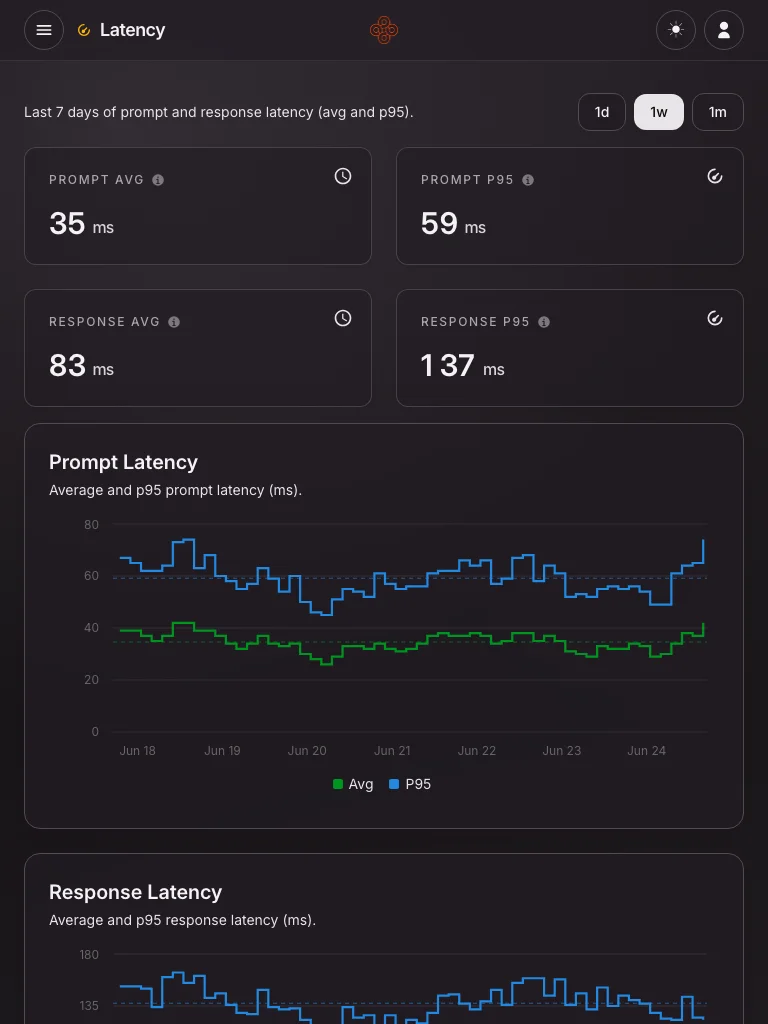Click the gauge icon in Response P95 card
The height and width of the screenshot is (1024, 768).
pyautogui.click(x=715, y=318)
